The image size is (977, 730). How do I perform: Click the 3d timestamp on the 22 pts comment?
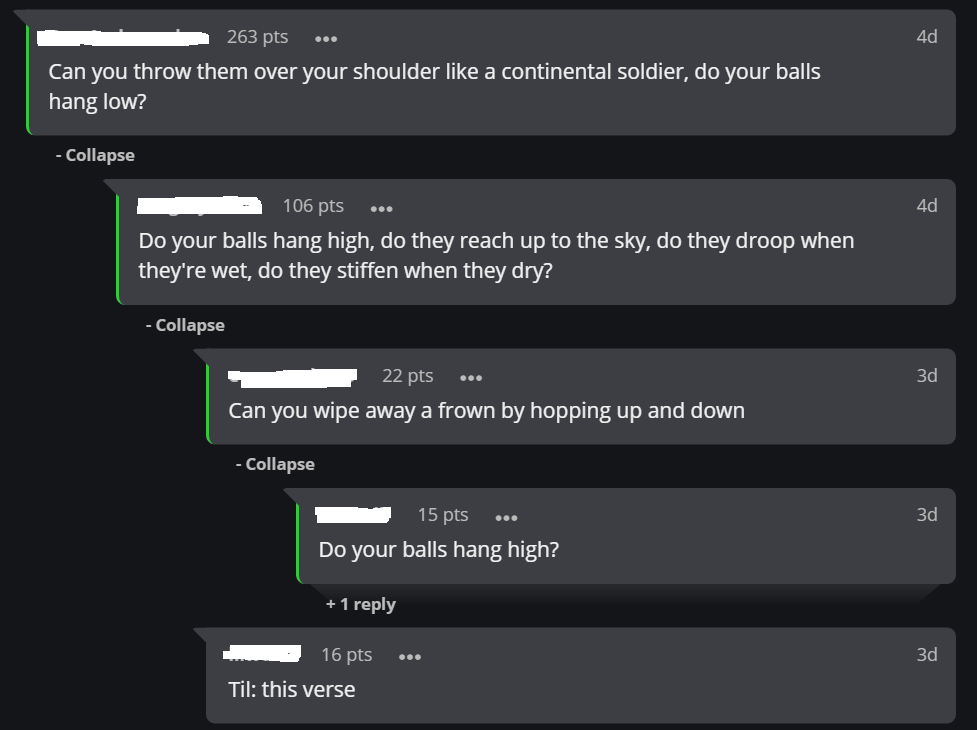[926, 376]
